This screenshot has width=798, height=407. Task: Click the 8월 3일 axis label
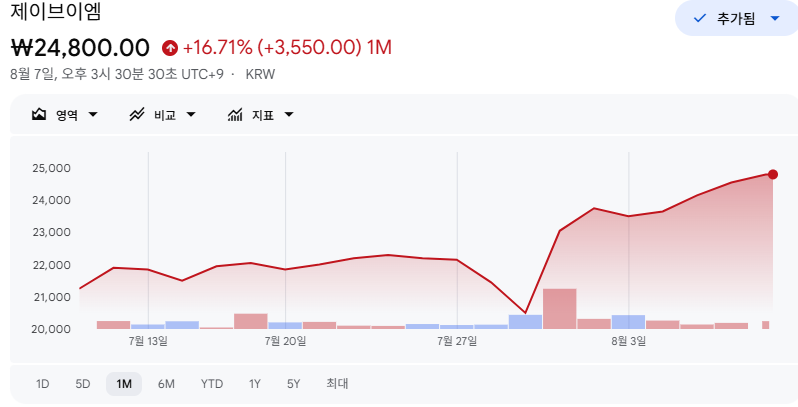pyautogui.click(x=629, y=341)
